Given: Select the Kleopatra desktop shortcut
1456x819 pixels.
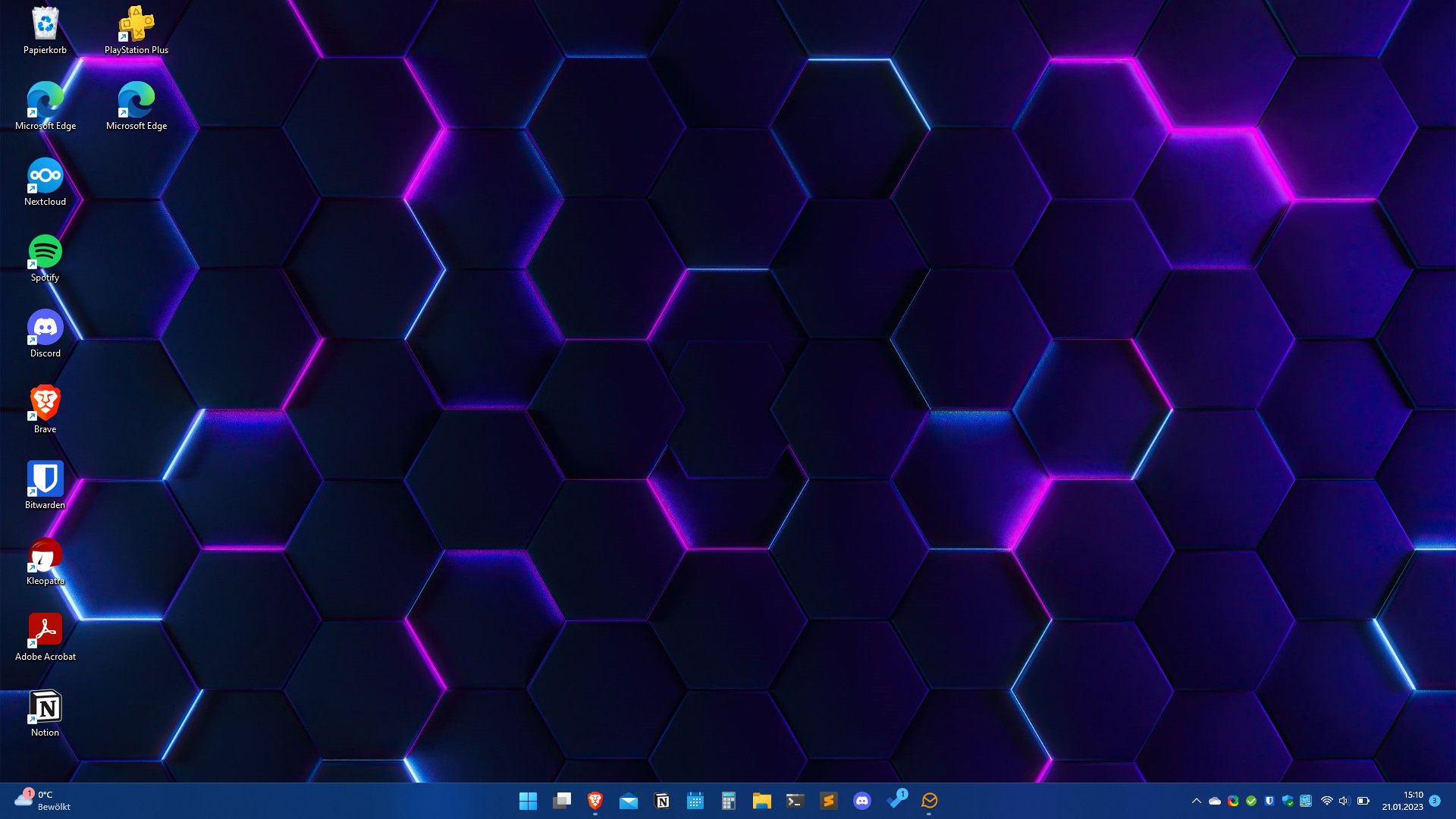Looking at the screenshot, I should click(45, 561).
